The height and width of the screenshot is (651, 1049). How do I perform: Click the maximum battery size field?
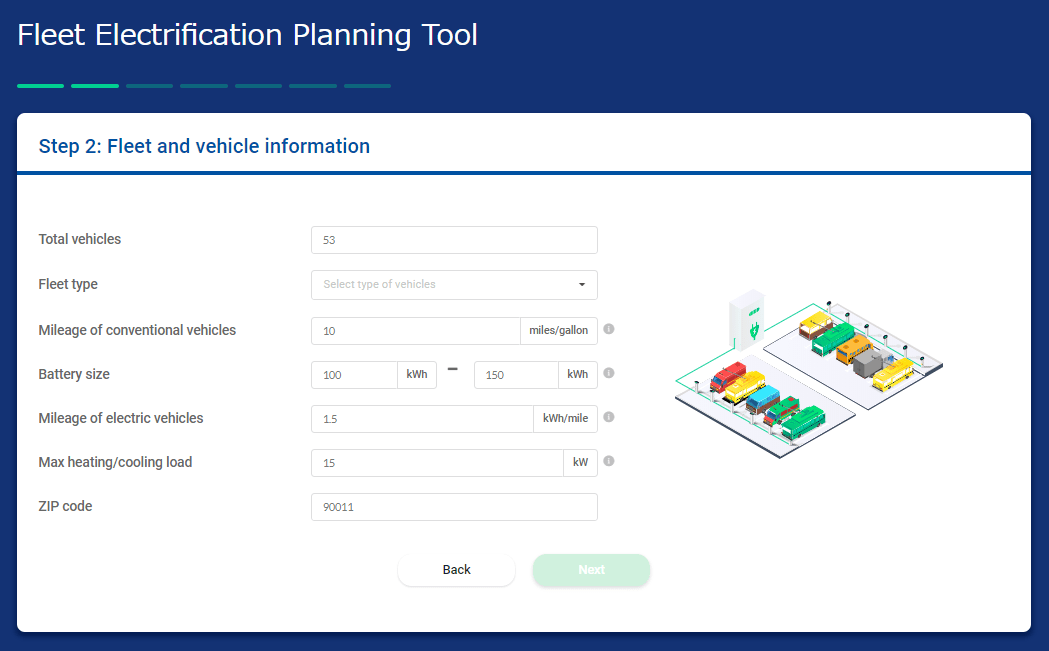515,375
